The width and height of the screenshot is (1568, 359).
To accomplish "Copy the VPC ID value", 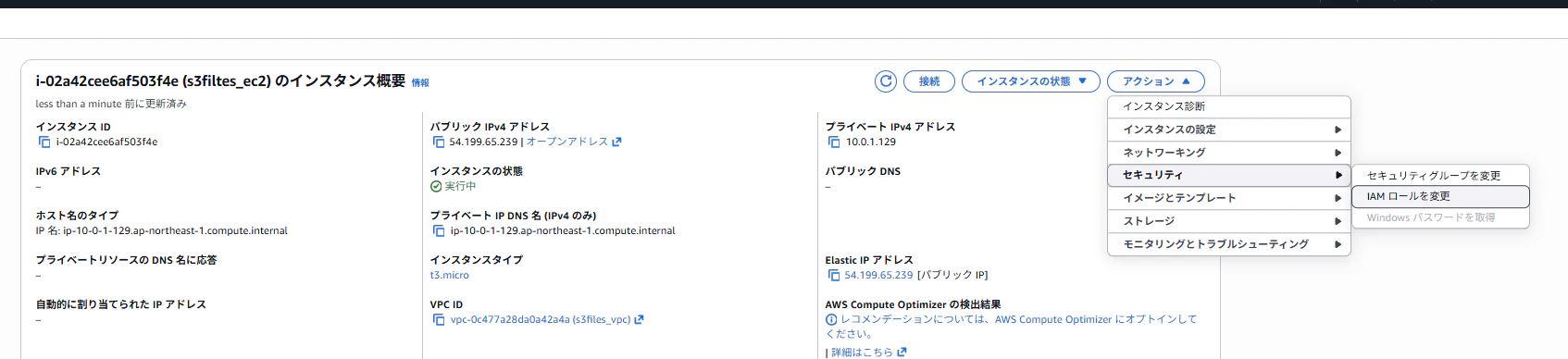I will [439, 319].
